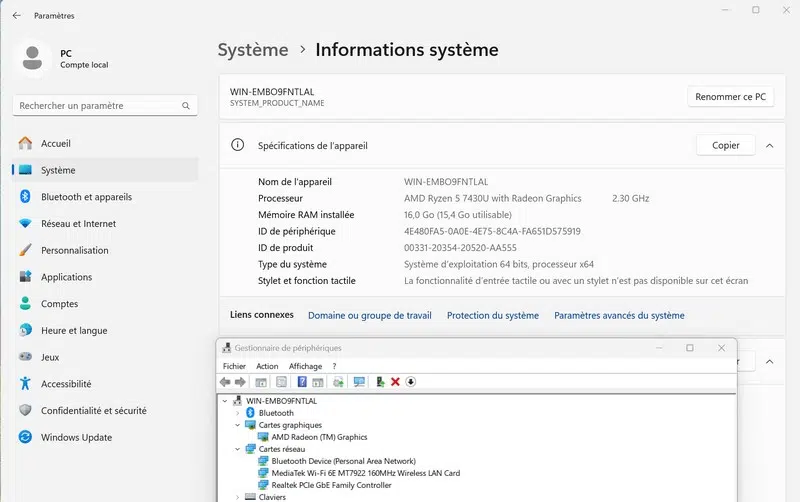800x502 pixels.
Task: Click the red X uninstall device icon
Action: 395,382
